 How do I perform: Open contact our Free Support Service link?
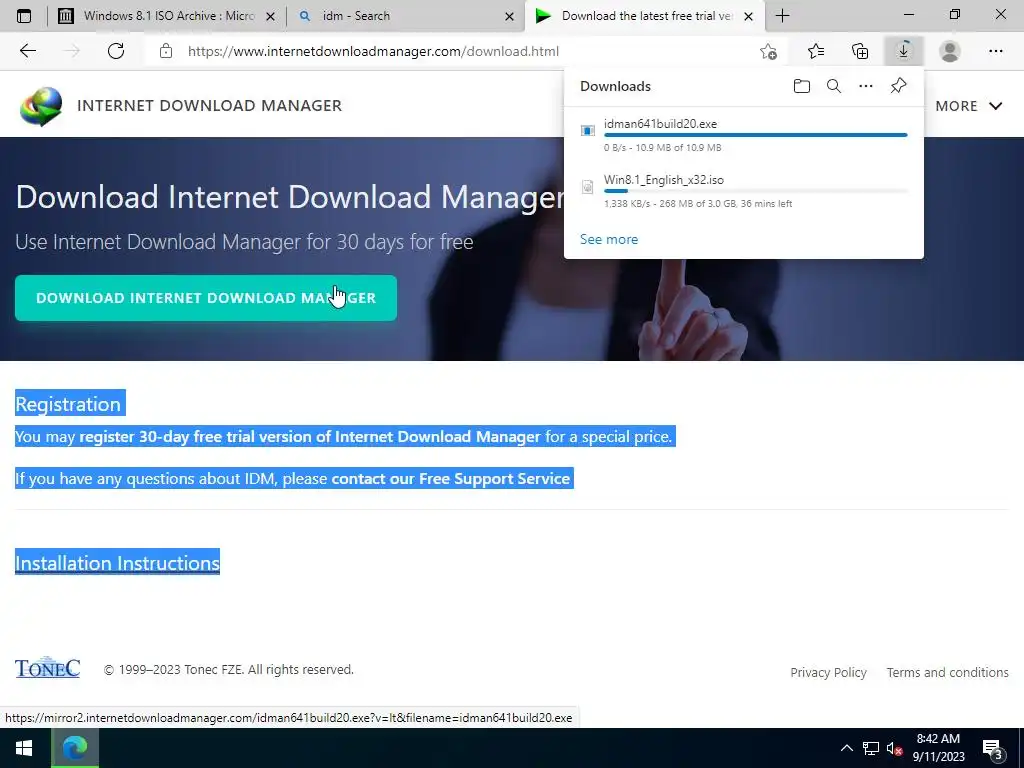click(x=451, y=478)
